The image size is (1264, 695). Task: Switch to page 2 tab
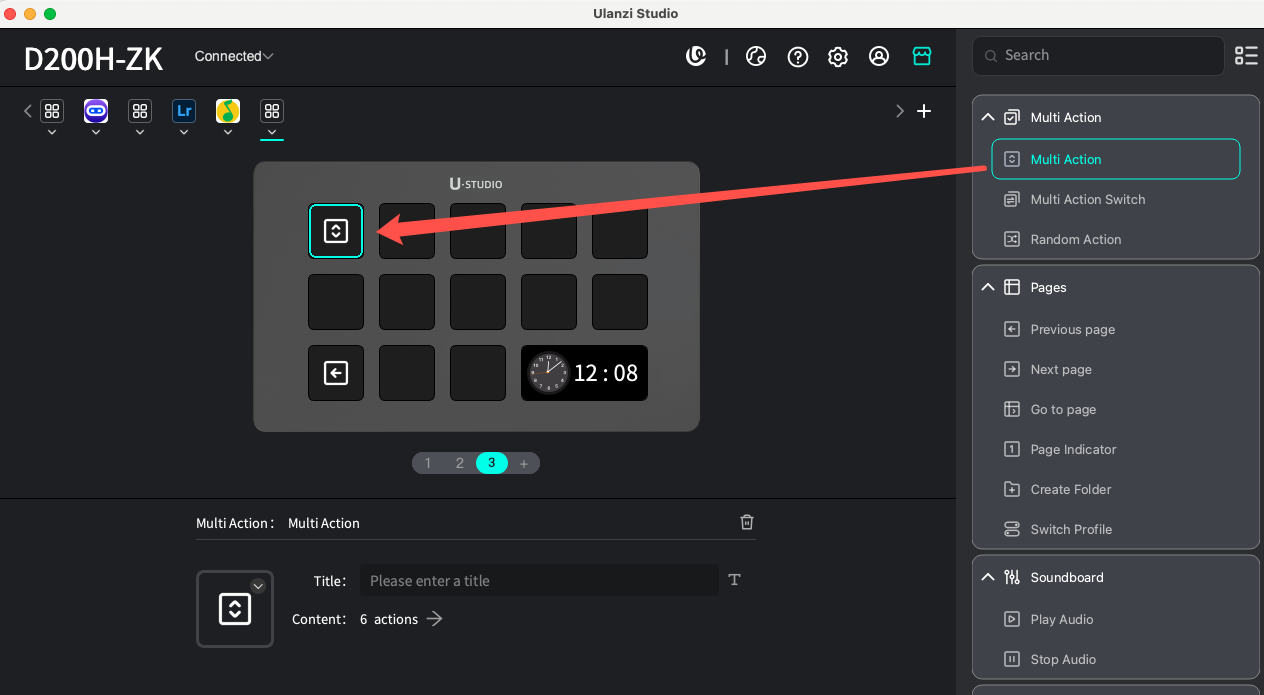[460, 463]
